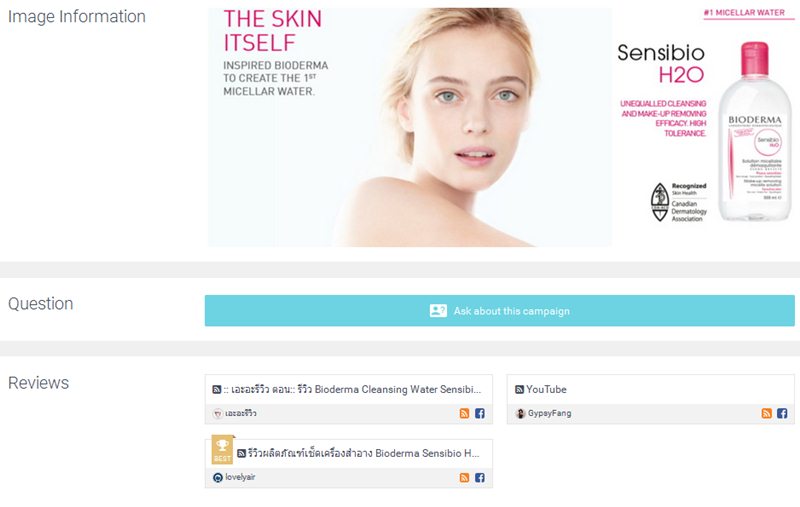
Task: Visit the lovelyair author profile
Action: click(x=240, y=477)
